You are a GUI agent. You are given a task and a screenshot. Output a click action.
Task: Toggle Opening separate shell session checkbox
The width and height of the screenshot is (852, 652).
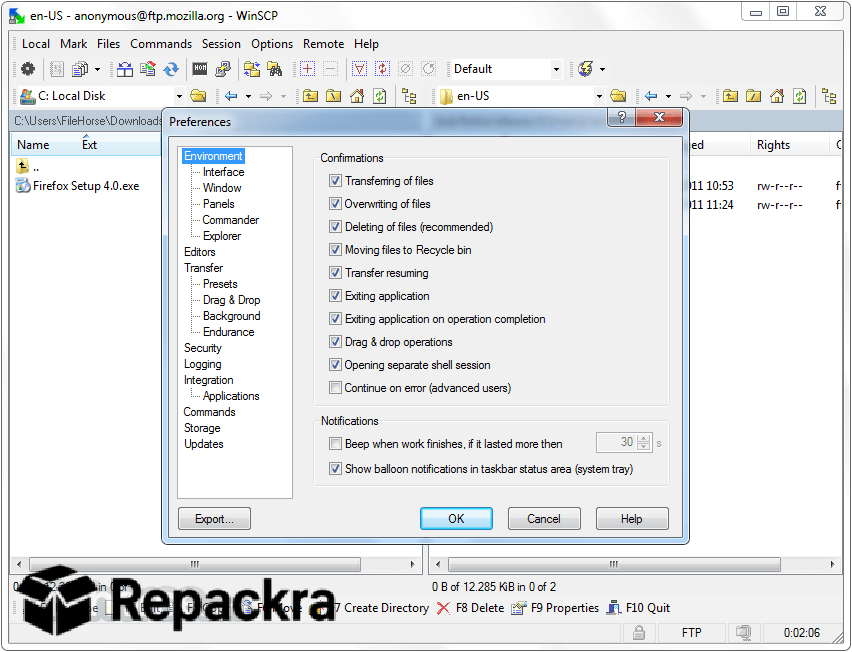(x=335, y=365)
